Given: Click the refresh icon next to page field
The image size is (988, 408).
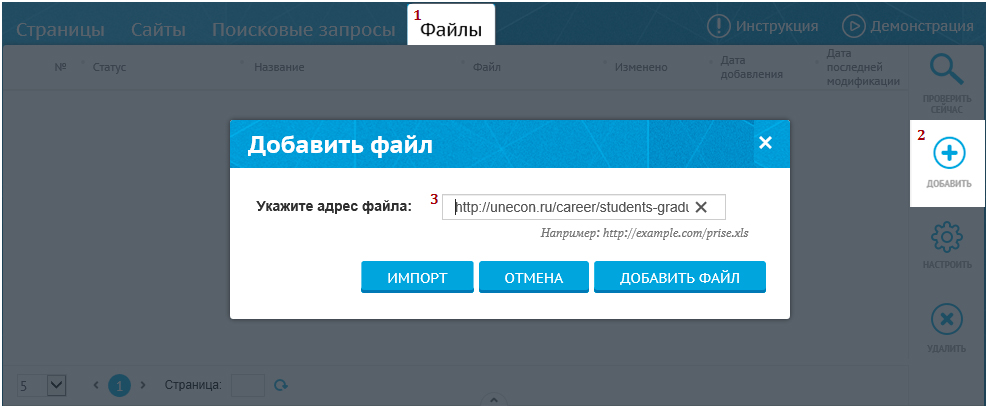Looking at the screenshot, I should (281, 385).
